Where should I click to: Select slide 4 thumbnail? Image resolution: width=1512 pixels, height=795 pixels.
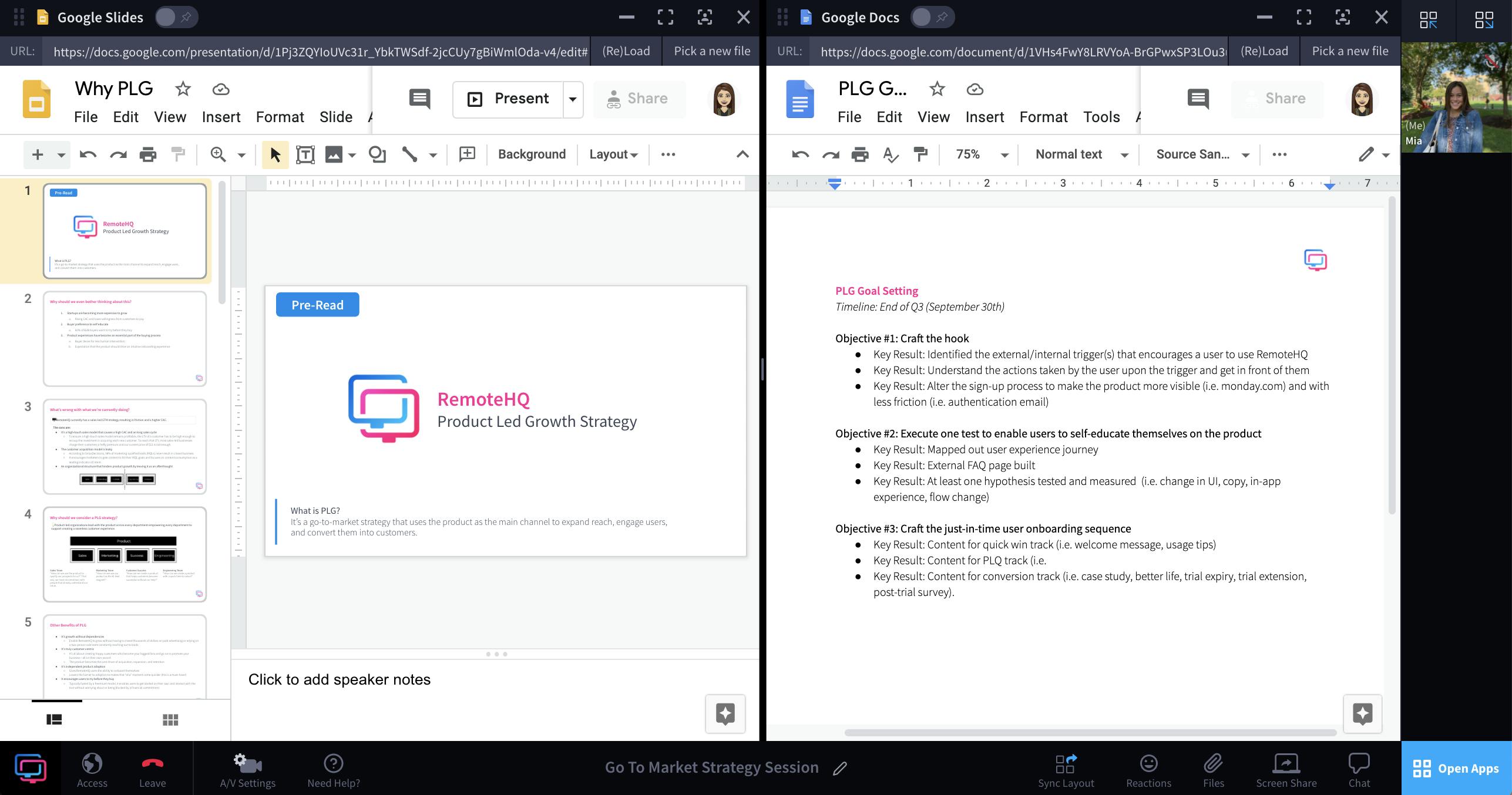(x=125, y=554)
